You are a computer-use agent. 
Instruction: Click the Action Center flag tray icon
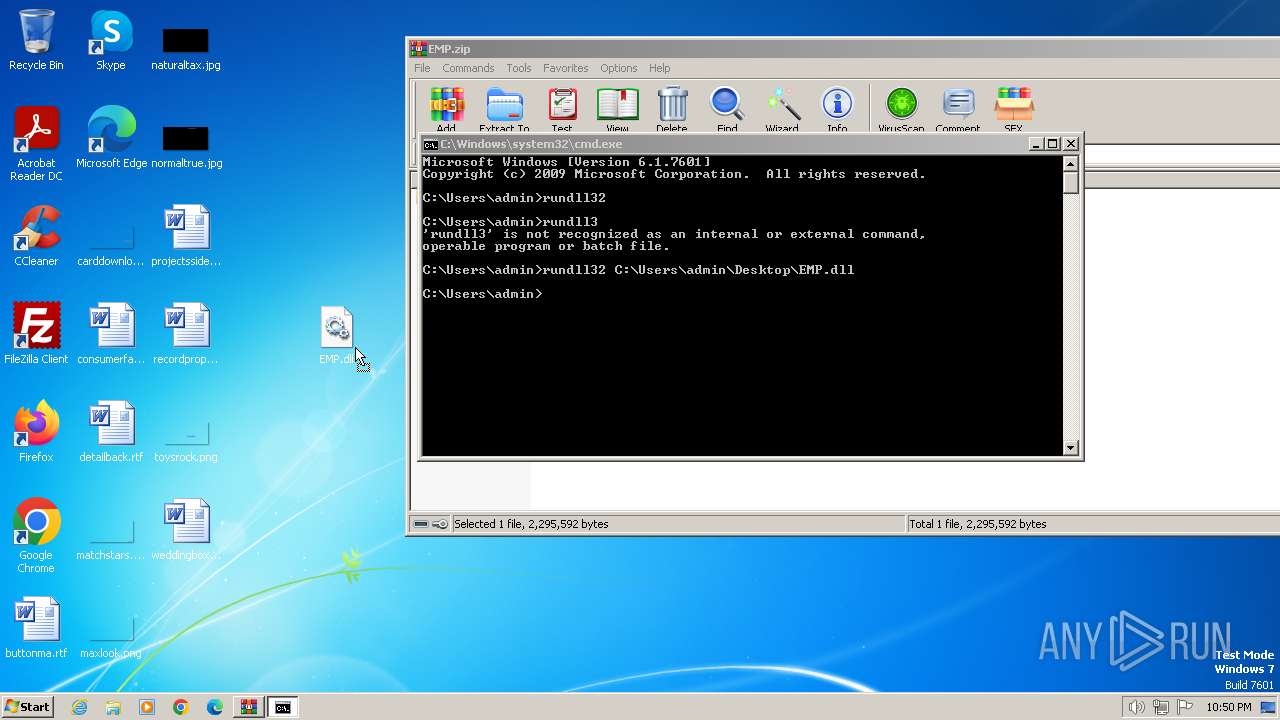pyautogui.click(x=1185, y=707)
